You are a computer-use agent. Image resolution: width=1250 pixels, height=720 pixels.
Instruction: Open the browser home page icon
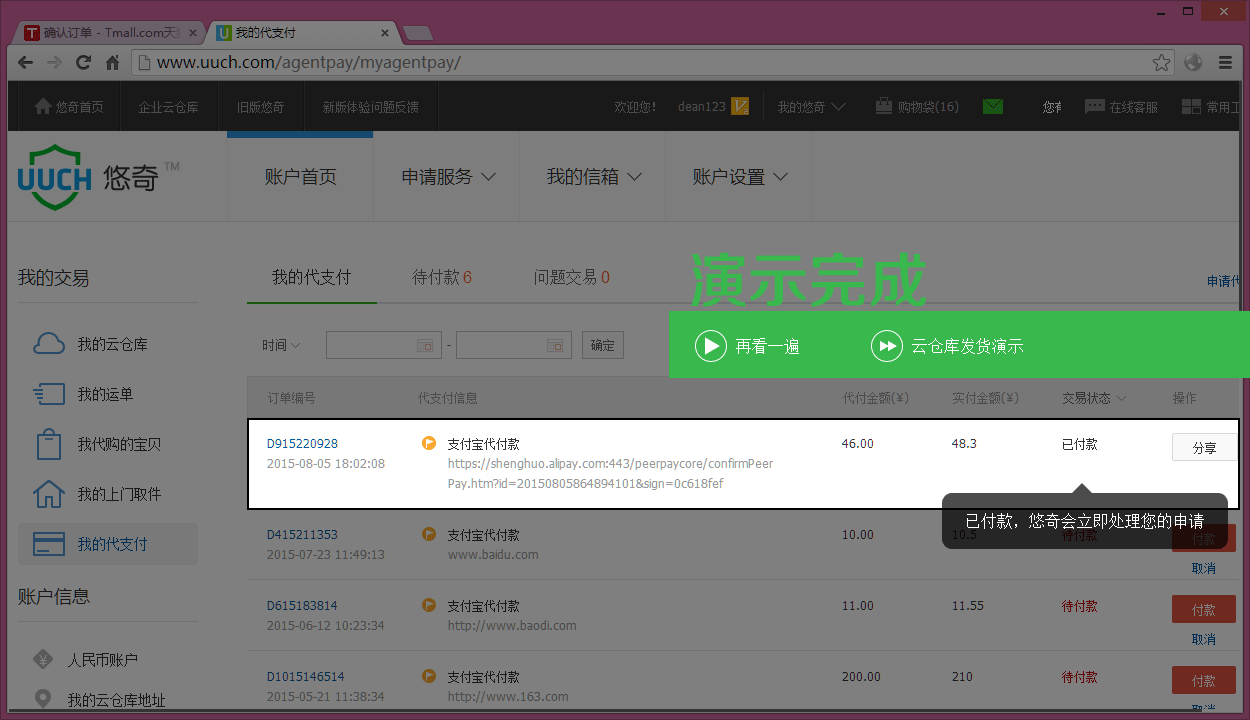pyautogui.click(x=113, y=62)
